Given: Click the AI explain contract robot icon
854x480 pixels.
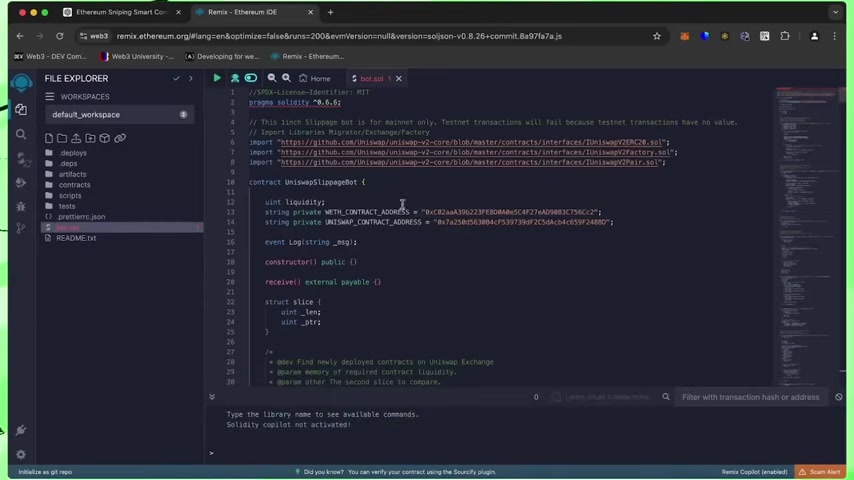Looking at the screenshot, I should 235,78.
